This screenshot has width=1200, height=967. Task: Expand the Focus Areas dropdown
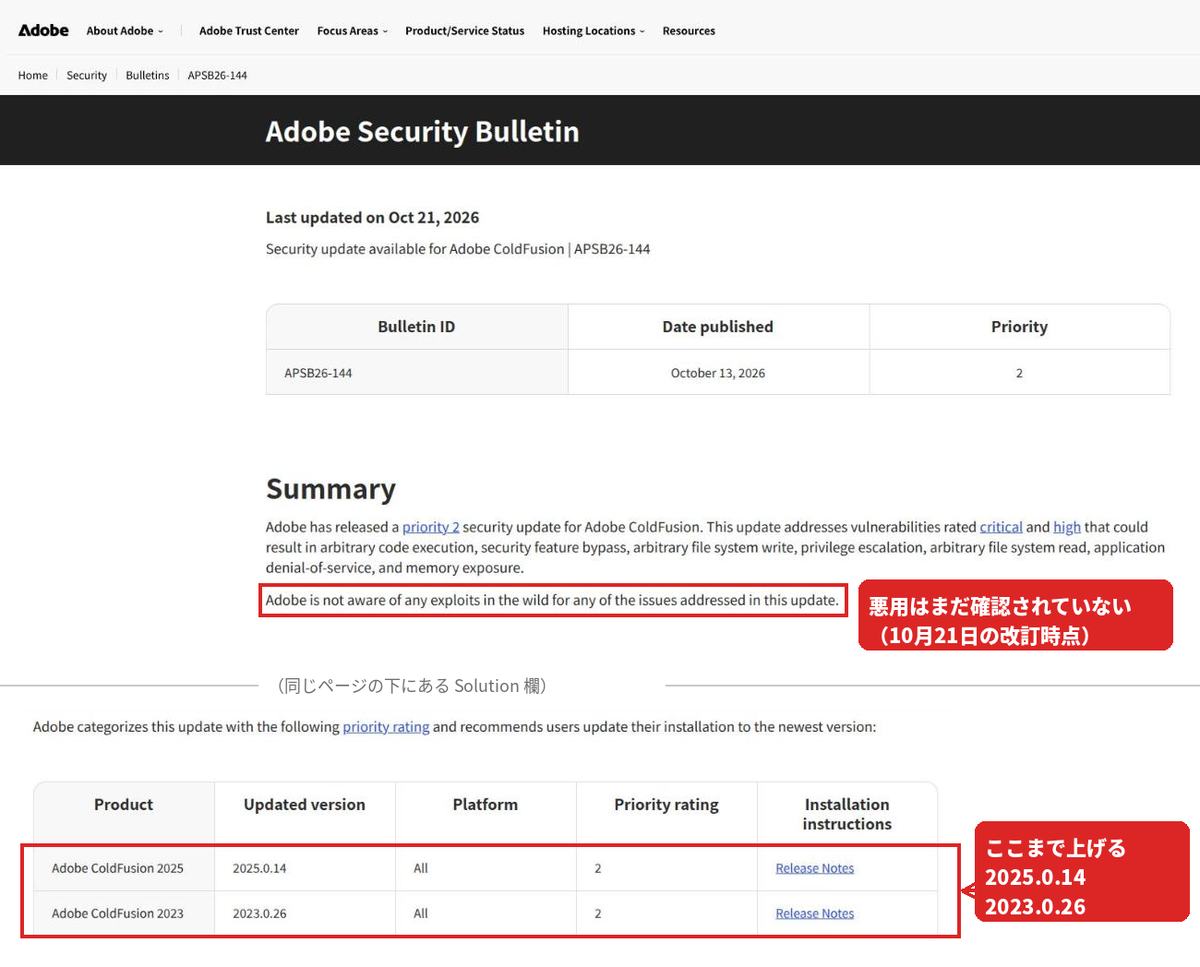coord(352,31)
